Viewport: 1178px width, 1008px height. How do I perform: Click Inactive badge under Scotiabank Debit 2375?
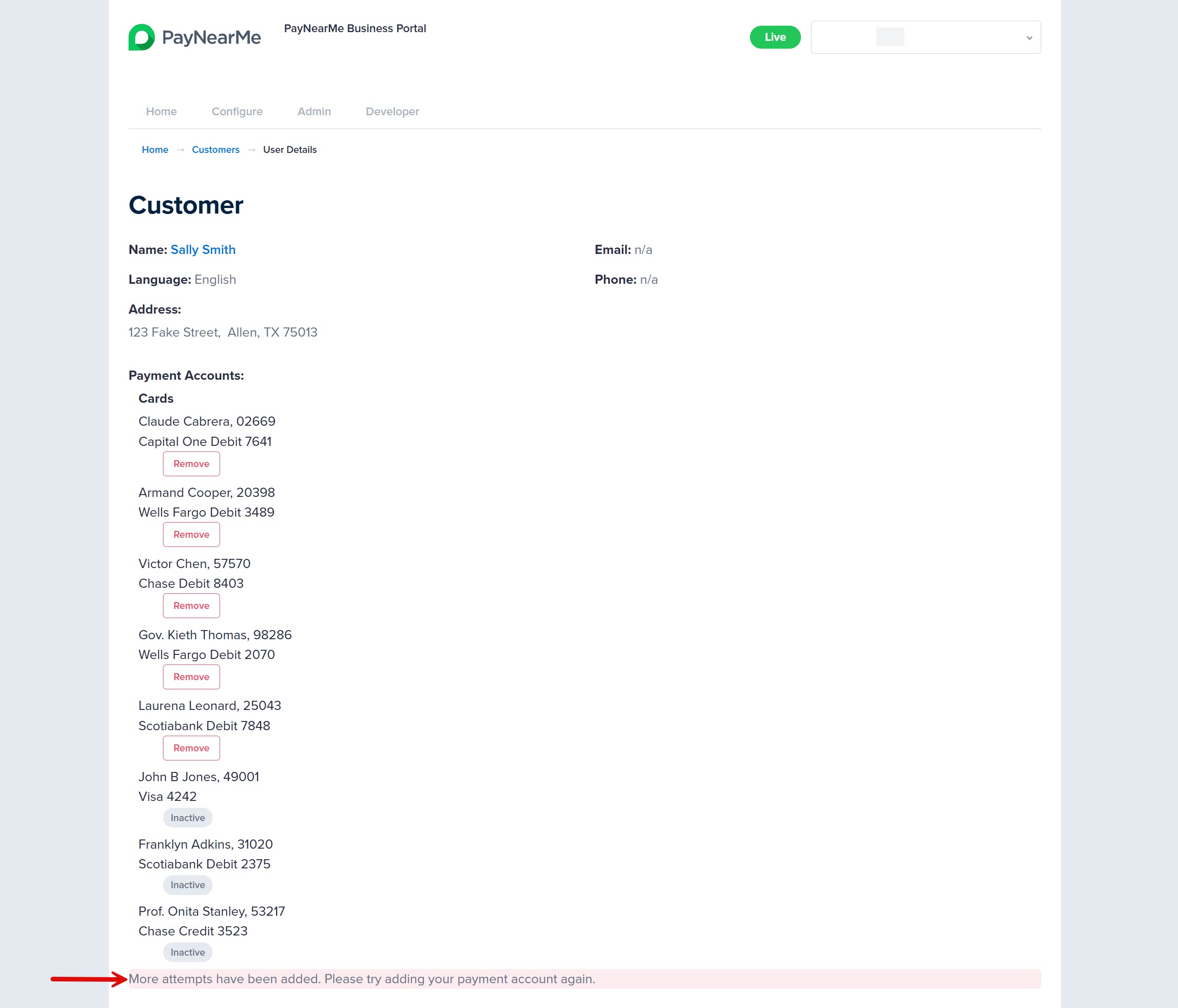188,884
